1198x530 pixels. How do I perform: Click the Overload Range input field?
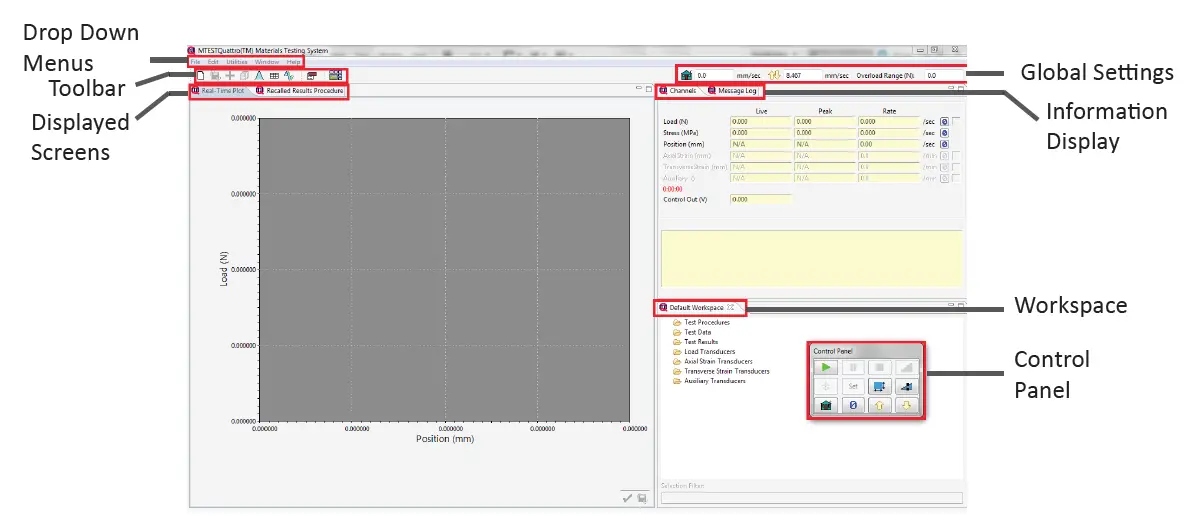(x=943, y=75)
